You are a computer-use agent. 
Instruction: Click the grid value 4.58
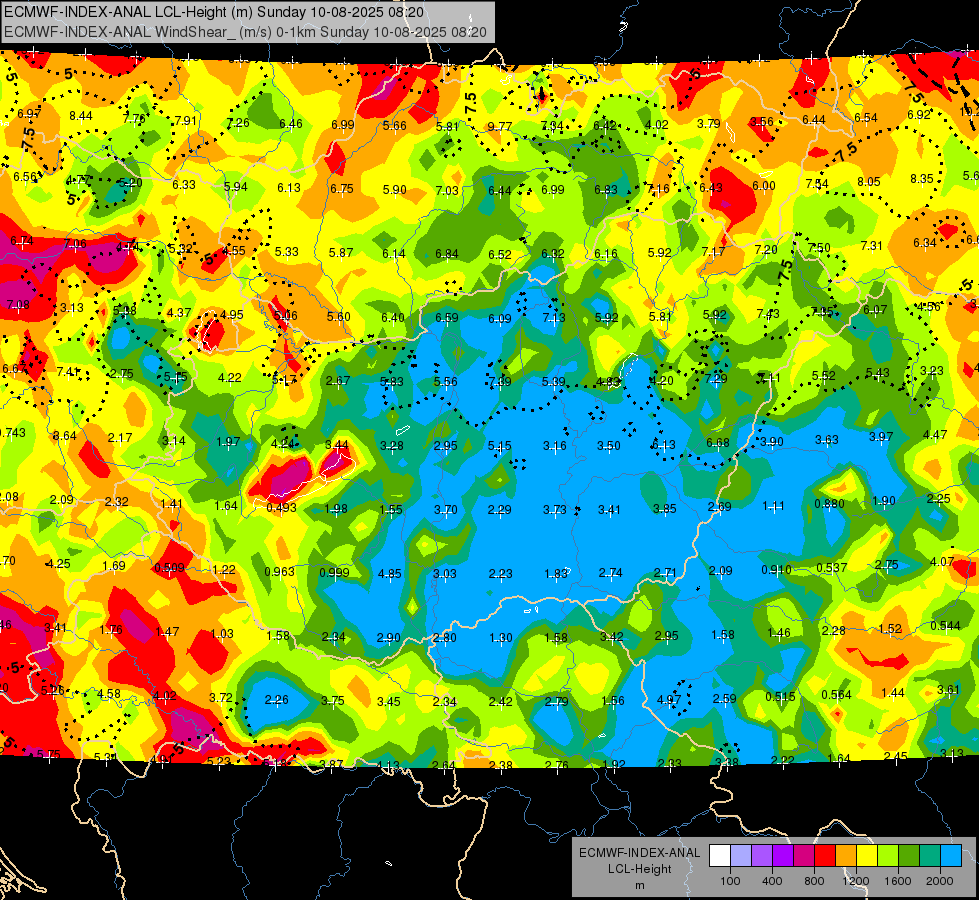tap(109, 694)
